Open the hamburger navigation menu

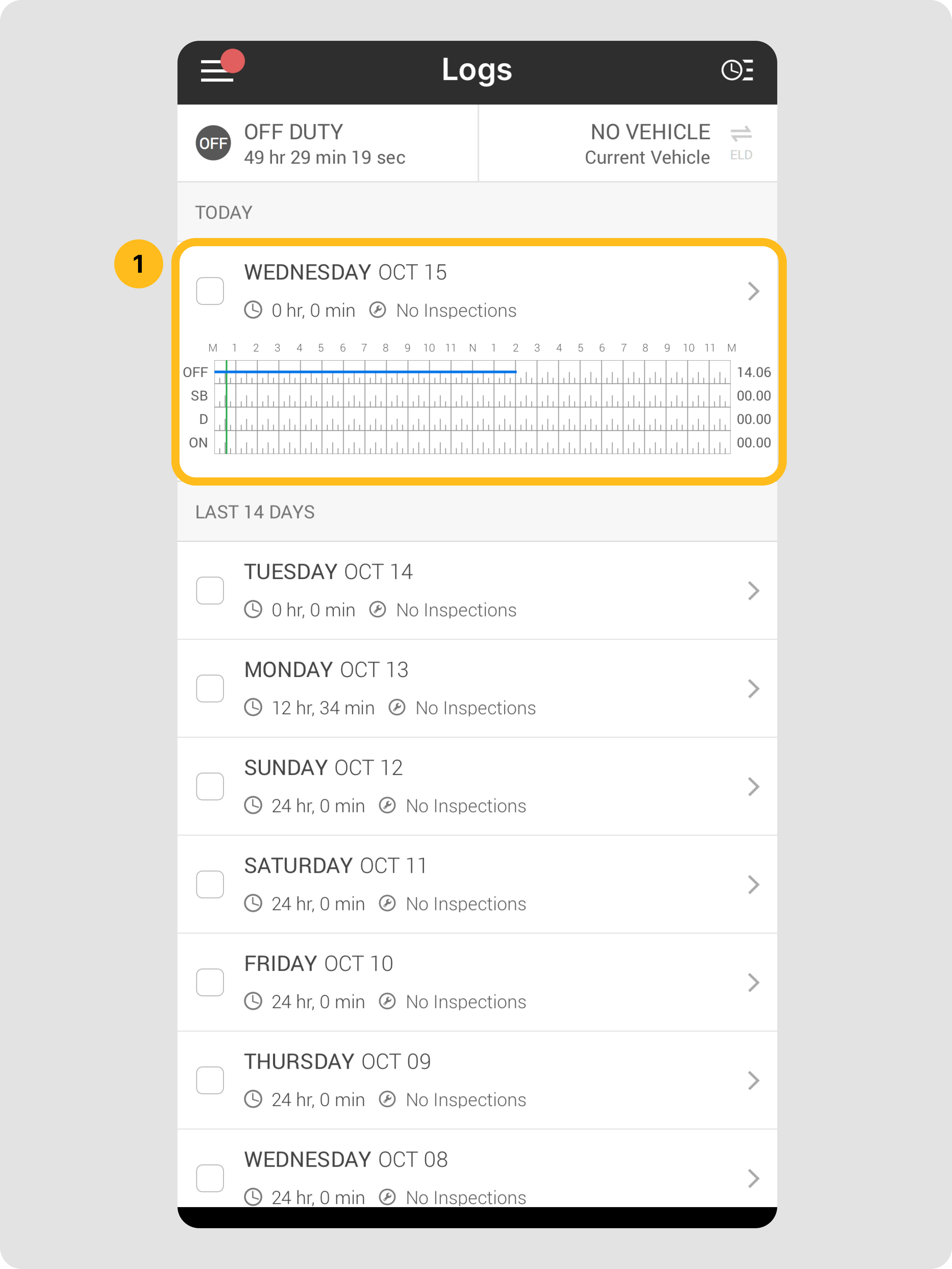[217, 71]
